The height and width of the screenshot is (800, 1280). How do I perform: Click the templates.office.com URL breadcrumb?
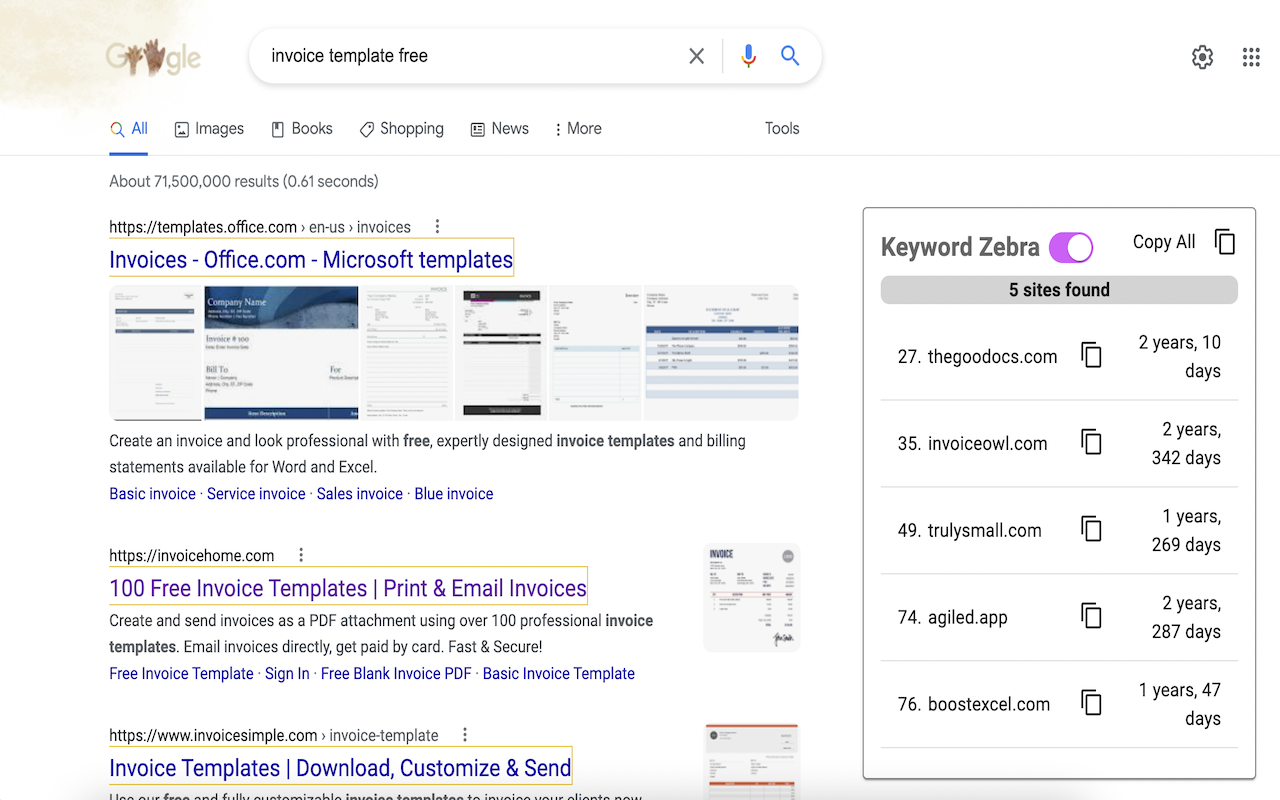click(x=260, y=227)
